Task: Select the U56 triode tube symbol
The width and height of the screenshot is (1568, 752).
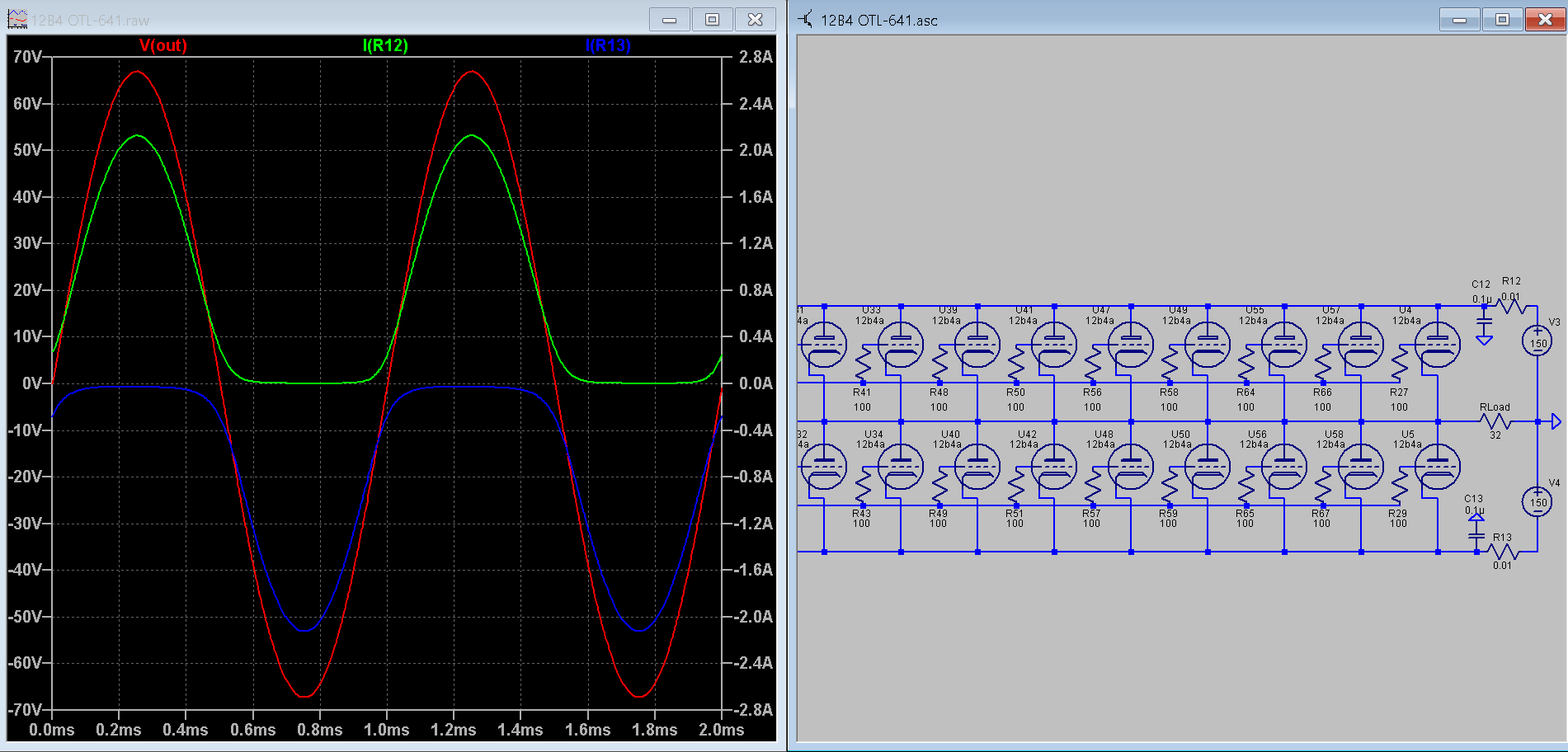Action: coord(1284,467)
